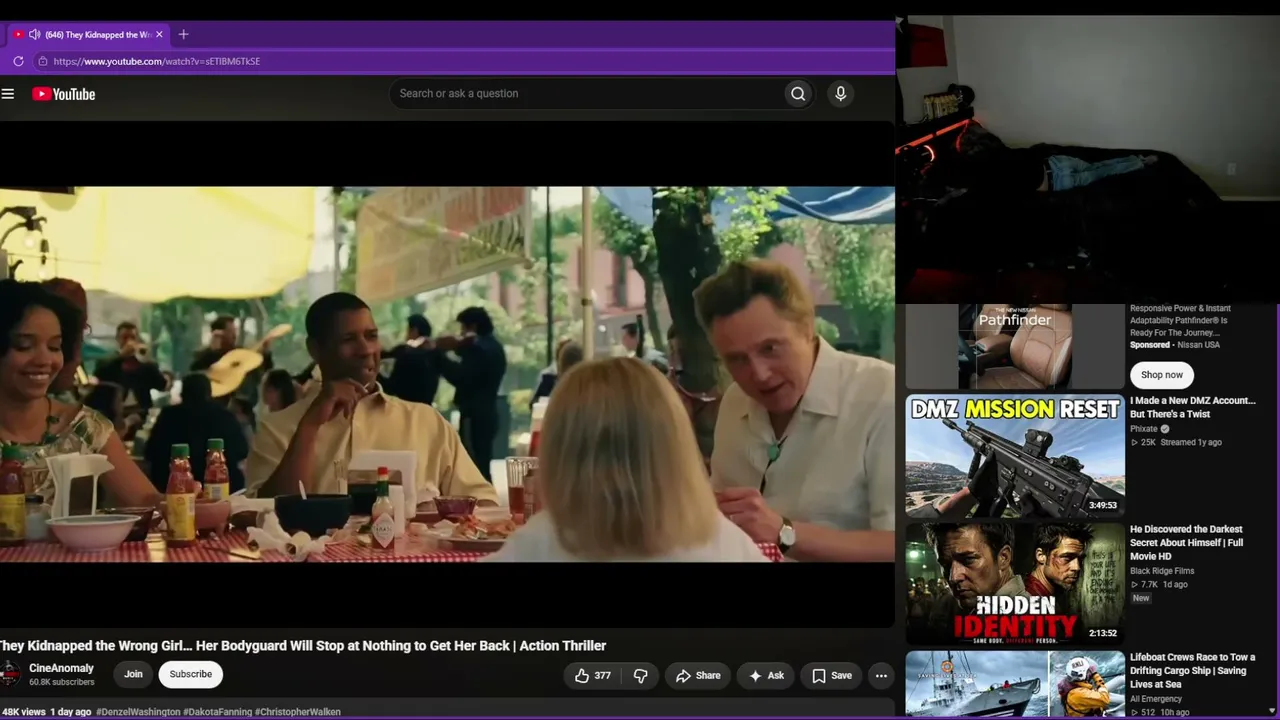
Task: Click the '3:49:53' duration badge
Action: (1103, 505)
